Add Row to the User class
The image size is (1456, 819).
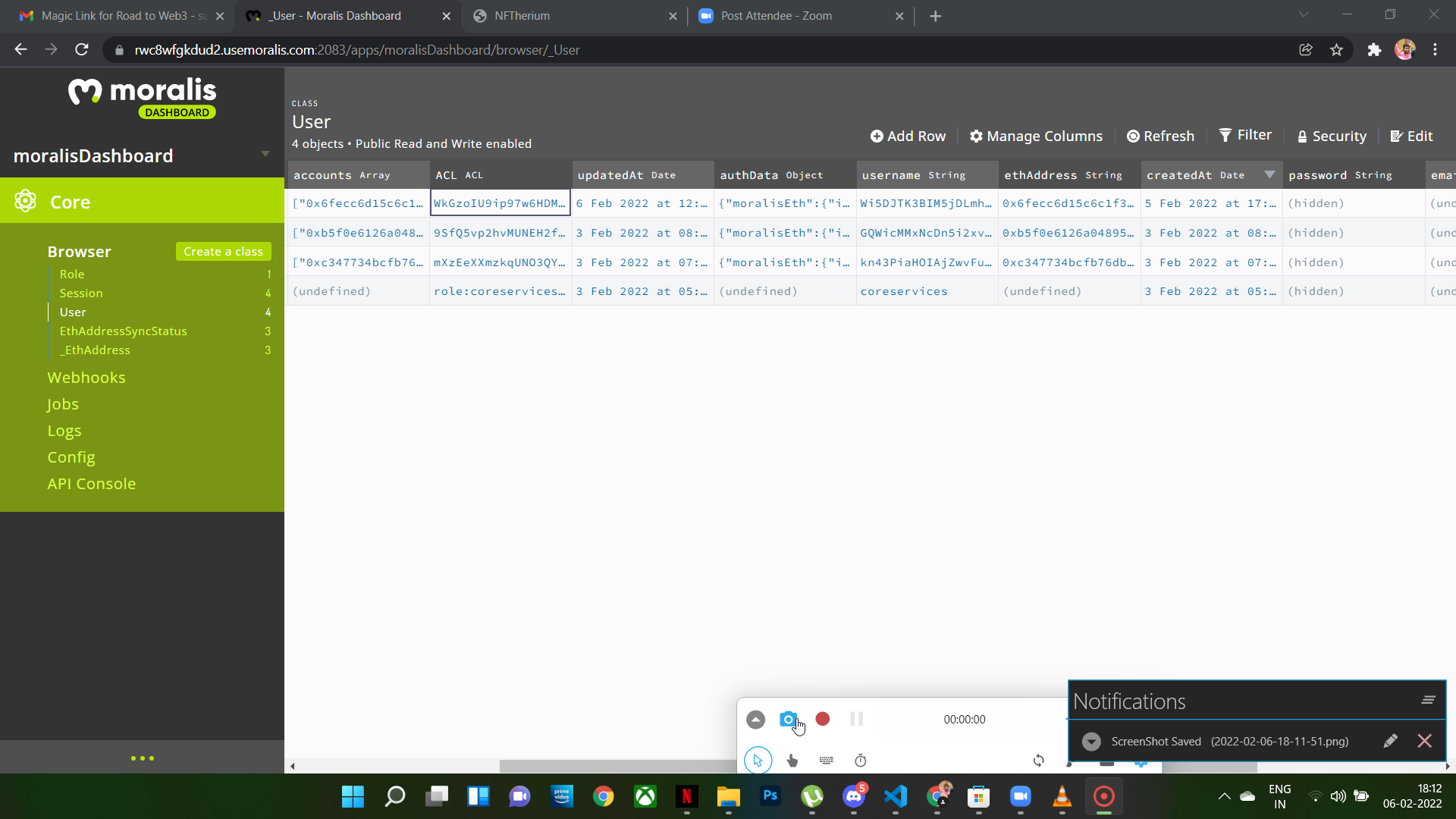click(x=908, y=136)
